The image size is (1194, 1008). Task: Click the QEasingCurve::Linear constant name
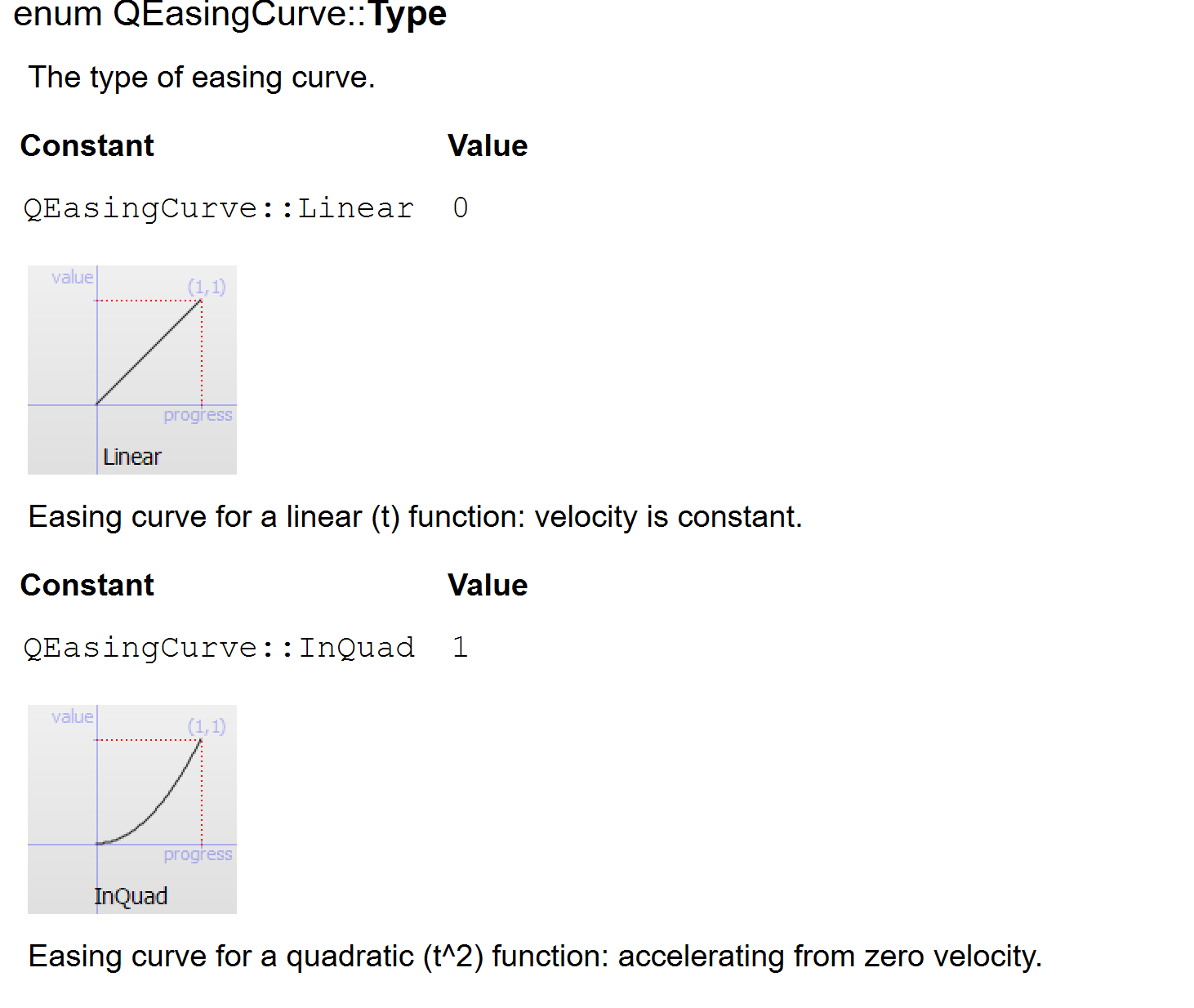click(x=218, y=208)
